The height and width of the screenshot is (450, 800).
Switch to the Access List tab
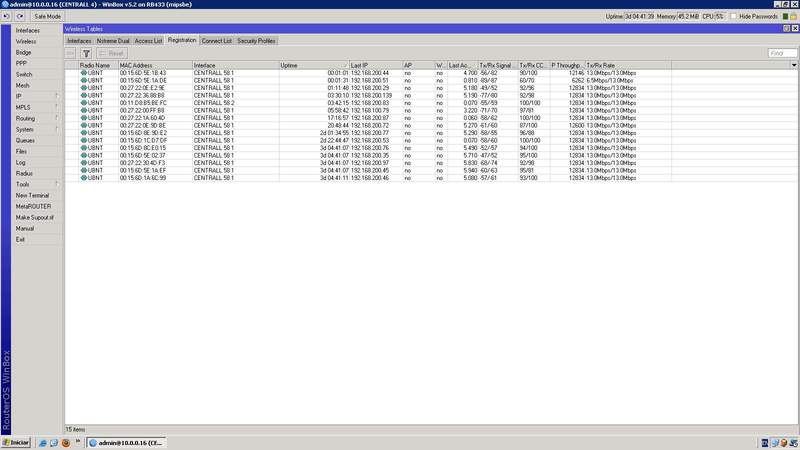point(148,41)
